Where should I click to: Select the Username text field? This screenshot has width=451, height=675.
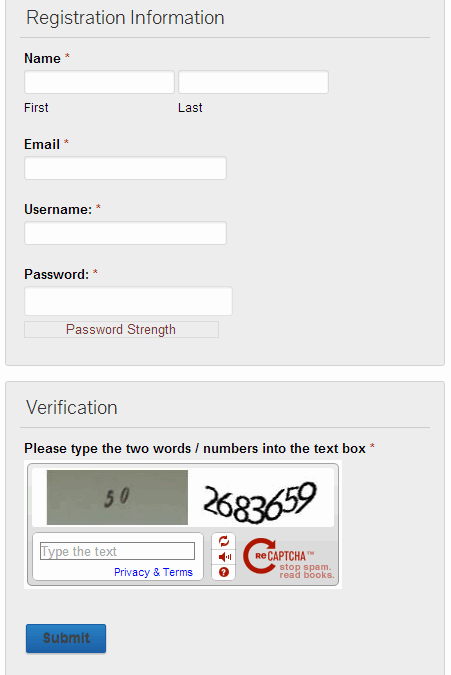(x=125, y=233)
